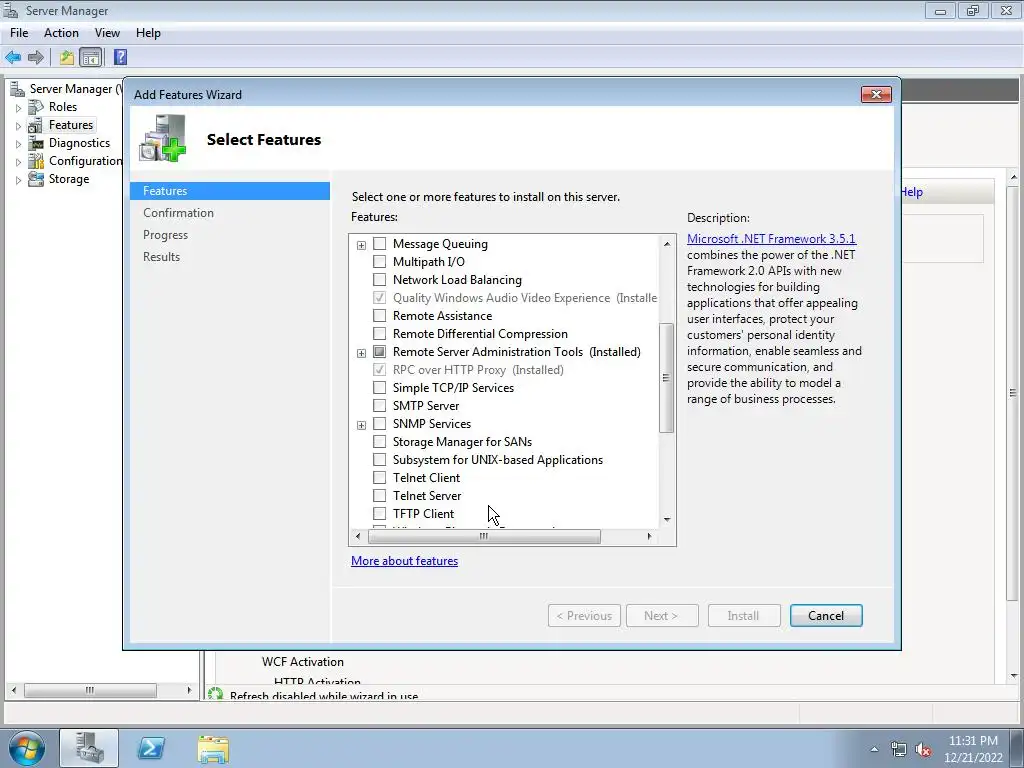The image size is (1024, 768).
Task: Check Simple TCP/IP Services checkbox
Action: coord(379,388)
